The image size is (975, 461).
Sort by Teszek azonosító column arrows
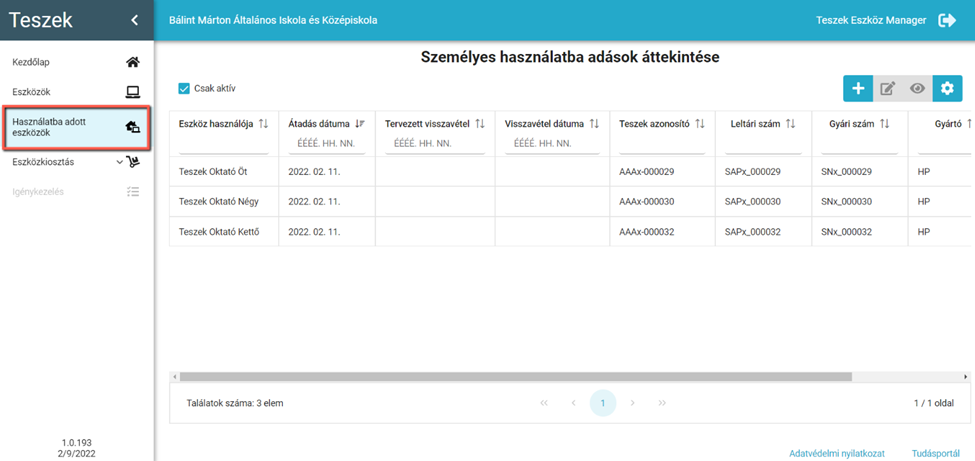tap(700, 124)
